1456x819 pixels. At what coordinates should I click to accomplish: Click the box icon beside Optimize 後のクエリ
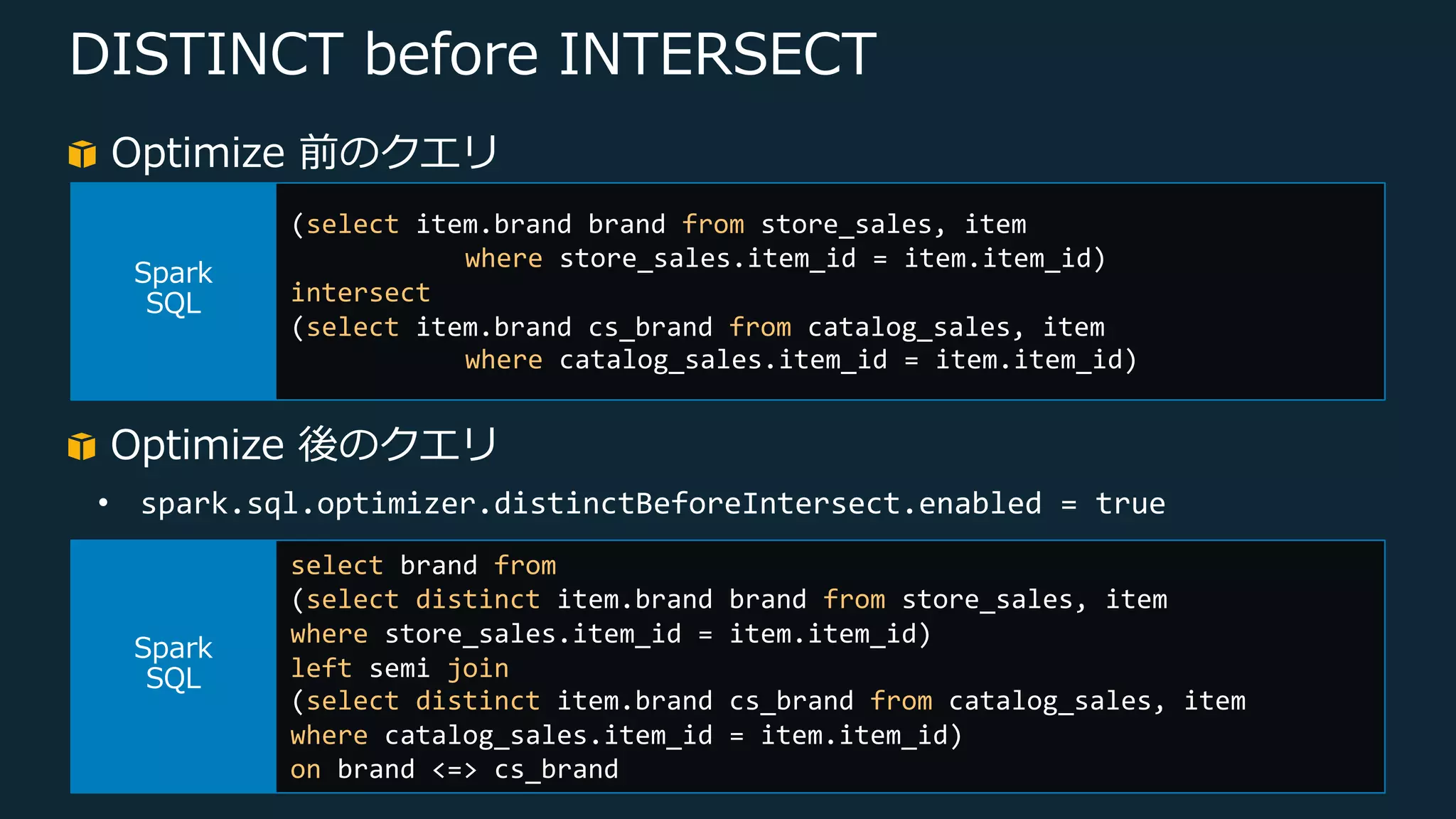82,446
